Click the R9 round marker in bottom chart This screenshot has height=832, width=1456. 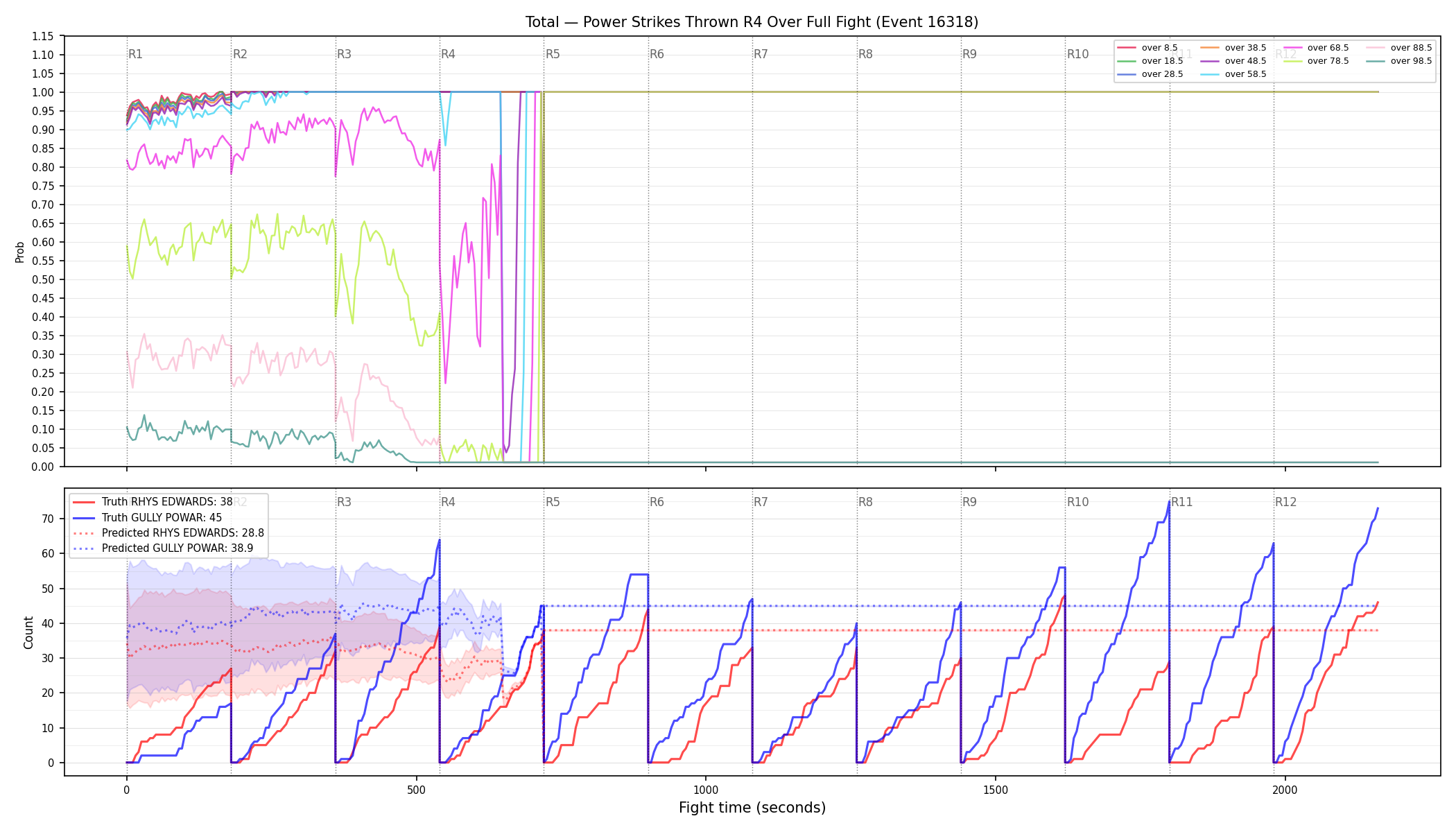[969, 502]
